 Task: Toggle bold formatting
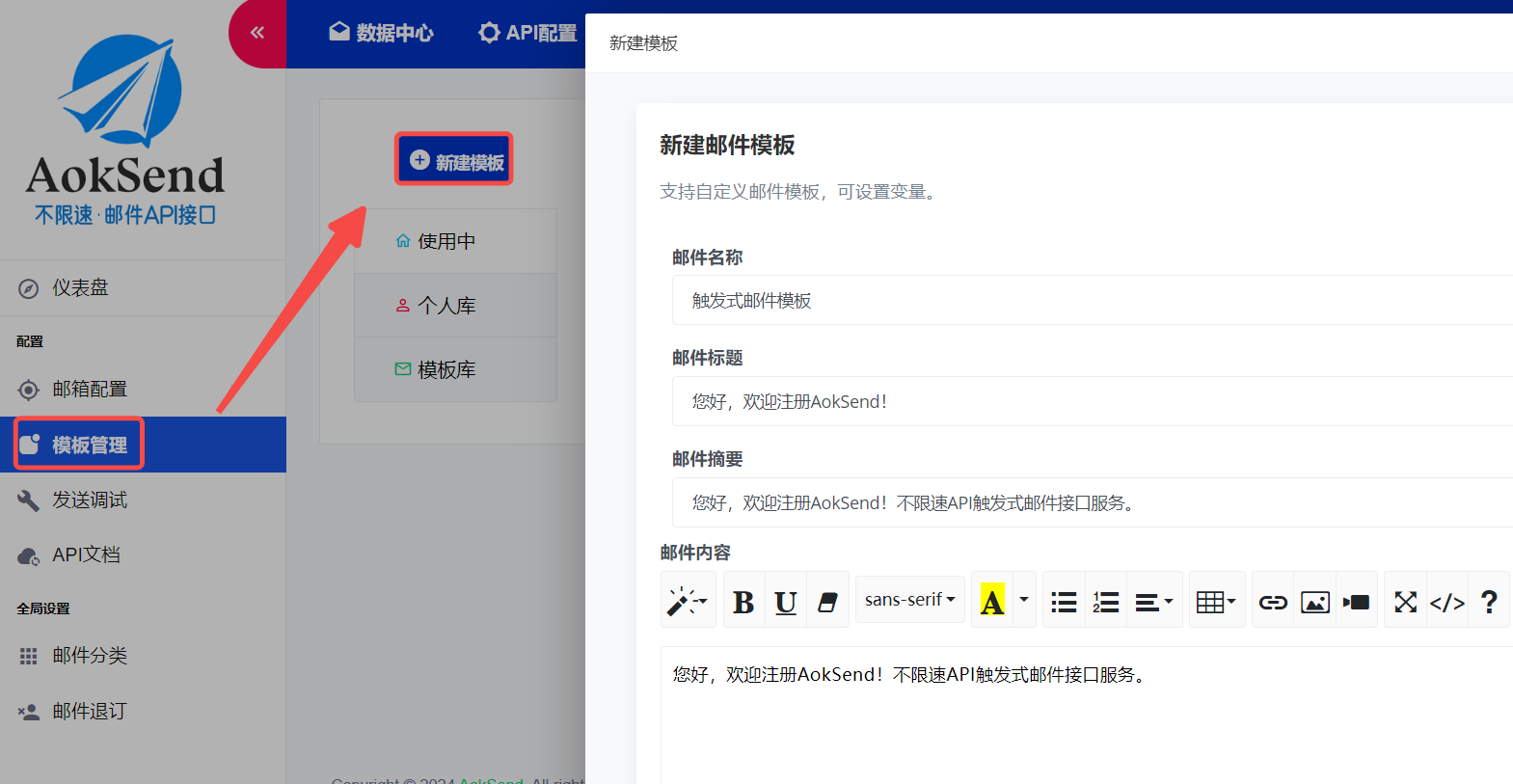pos(743,601)
